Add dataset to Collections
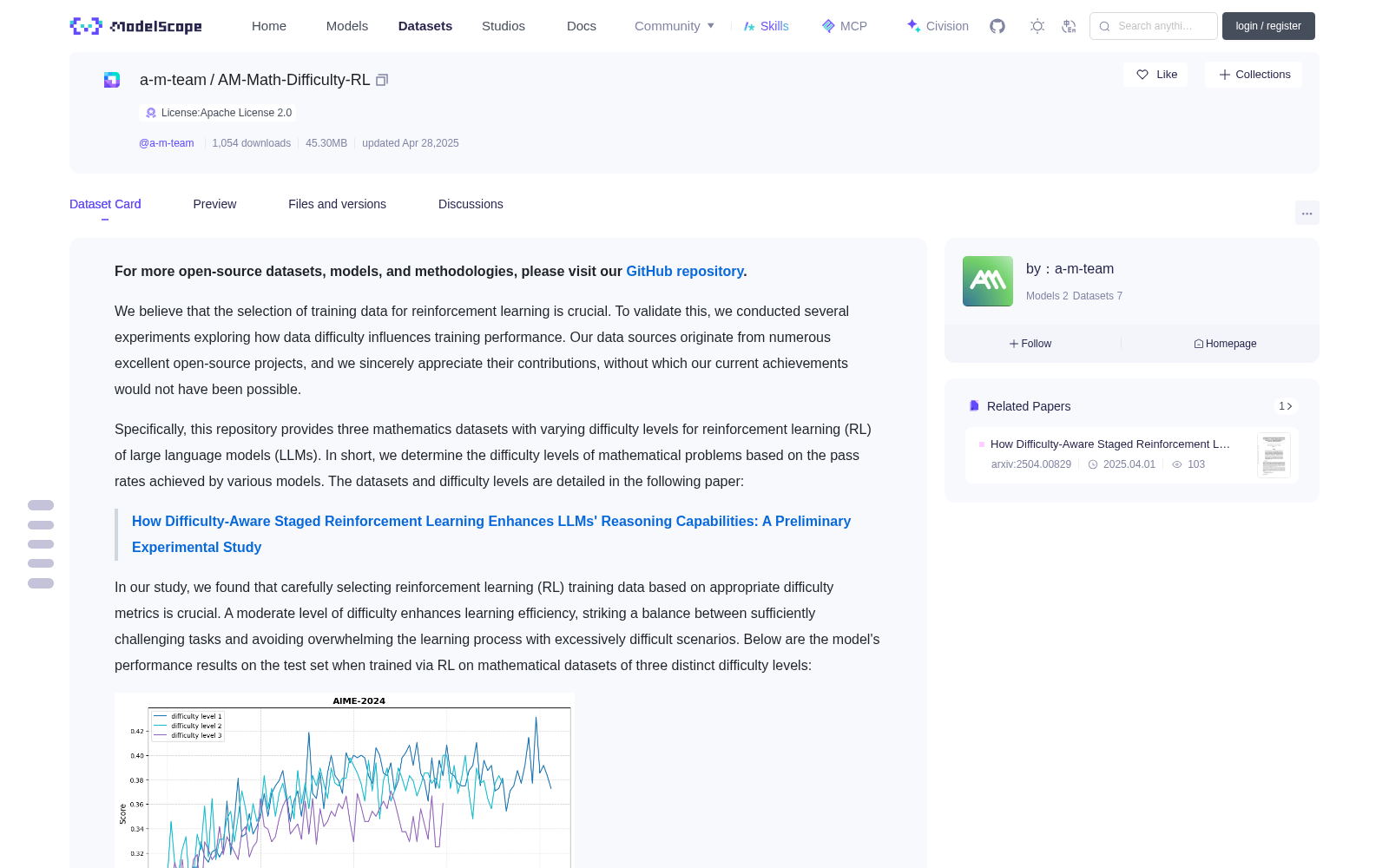 click(1254, 75)
